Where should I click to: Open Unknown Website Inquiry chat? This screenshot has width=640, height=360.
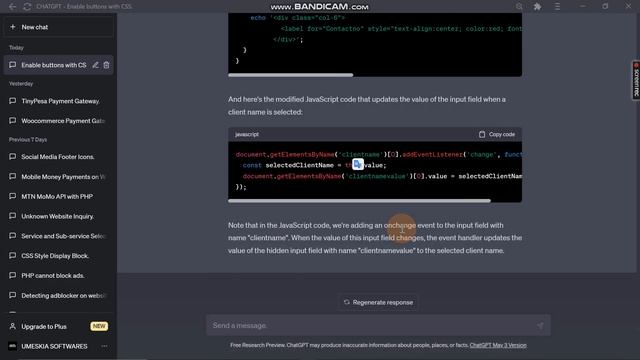click(58, 216)
